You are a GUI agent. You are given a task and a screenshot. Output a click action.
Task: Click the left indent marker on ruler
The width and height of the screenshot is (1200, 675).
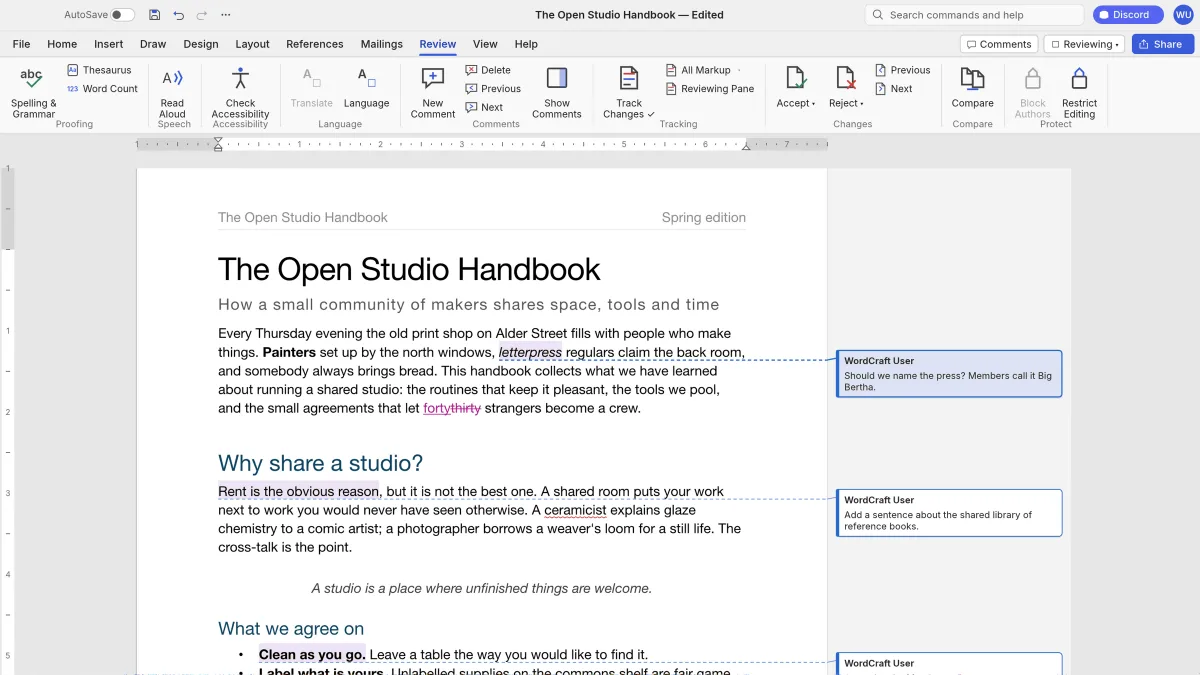[218, 145]
